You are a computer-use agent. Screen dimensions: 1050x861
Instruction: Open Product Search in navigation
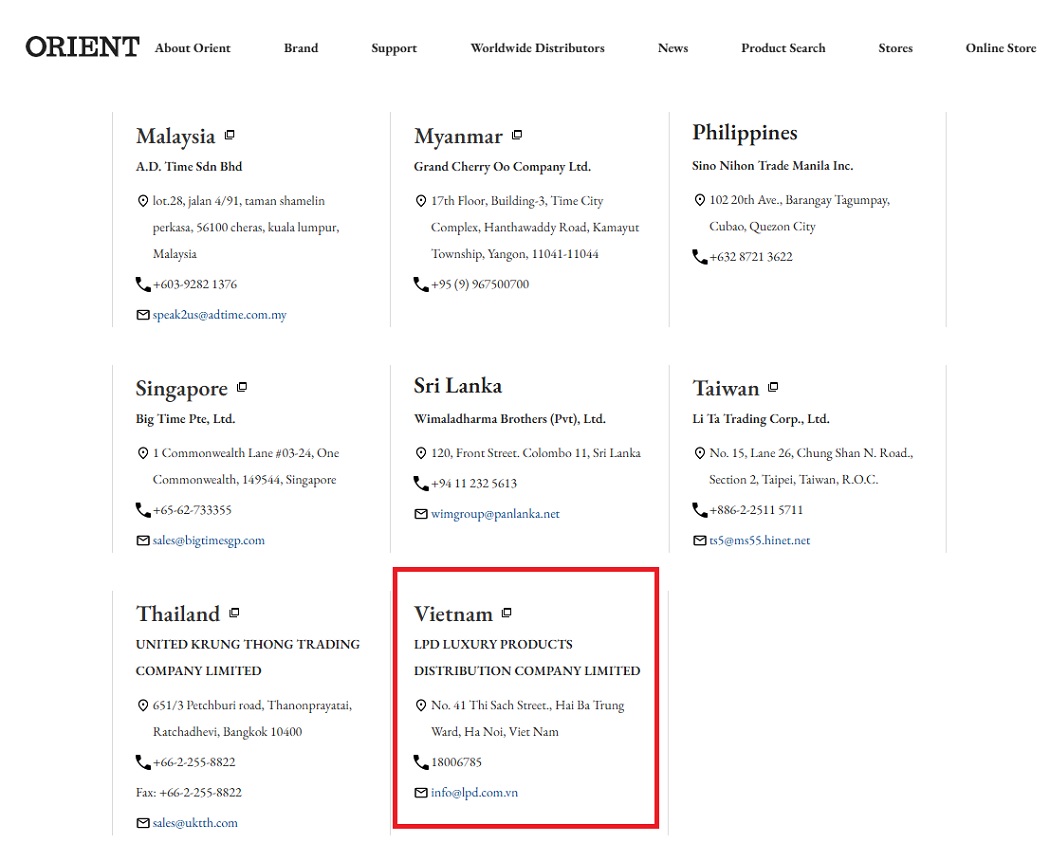783,48
